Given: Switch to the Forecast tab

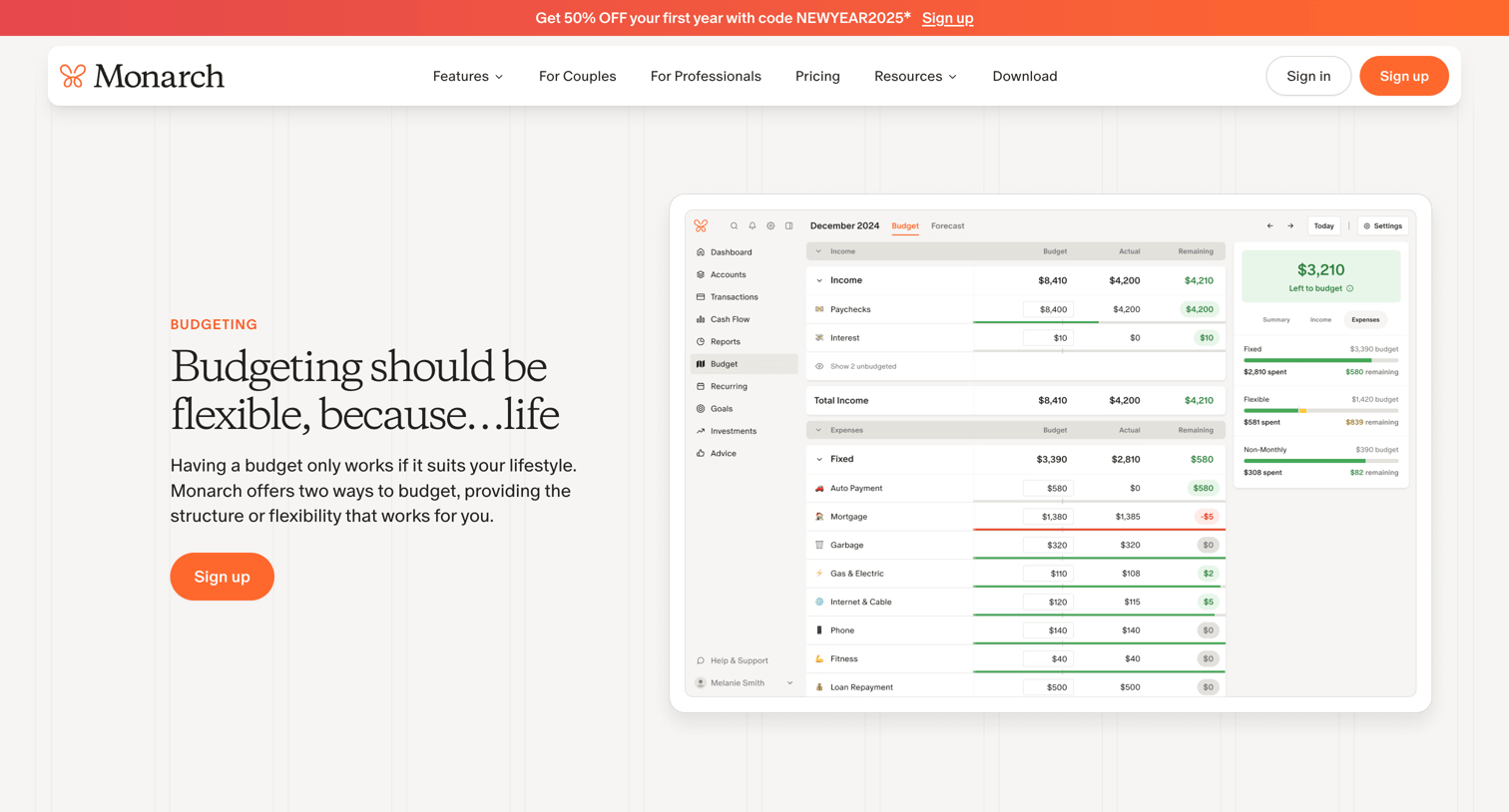Looking at the screenshot, I should (x=947, y=226).
